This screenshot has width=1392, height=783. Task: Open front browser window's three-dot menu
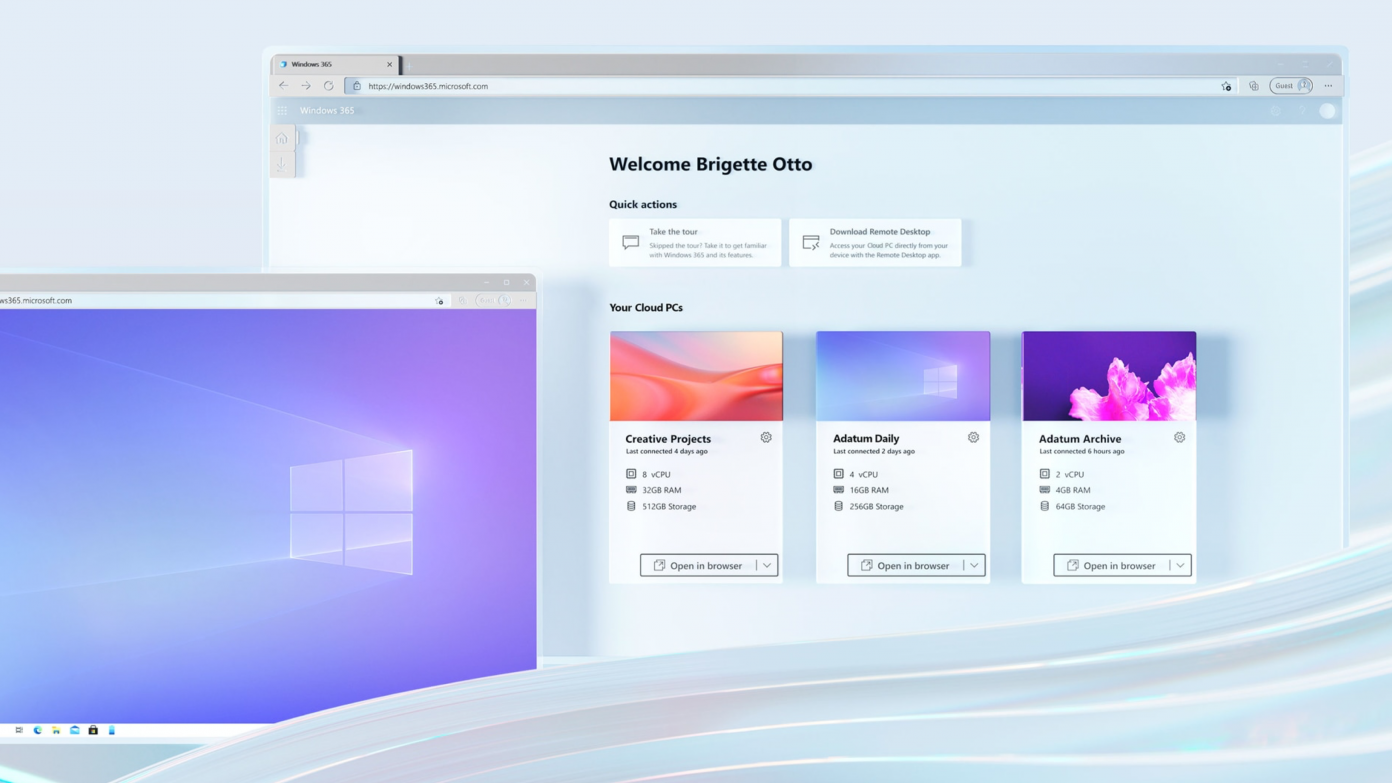click(523, 301)
